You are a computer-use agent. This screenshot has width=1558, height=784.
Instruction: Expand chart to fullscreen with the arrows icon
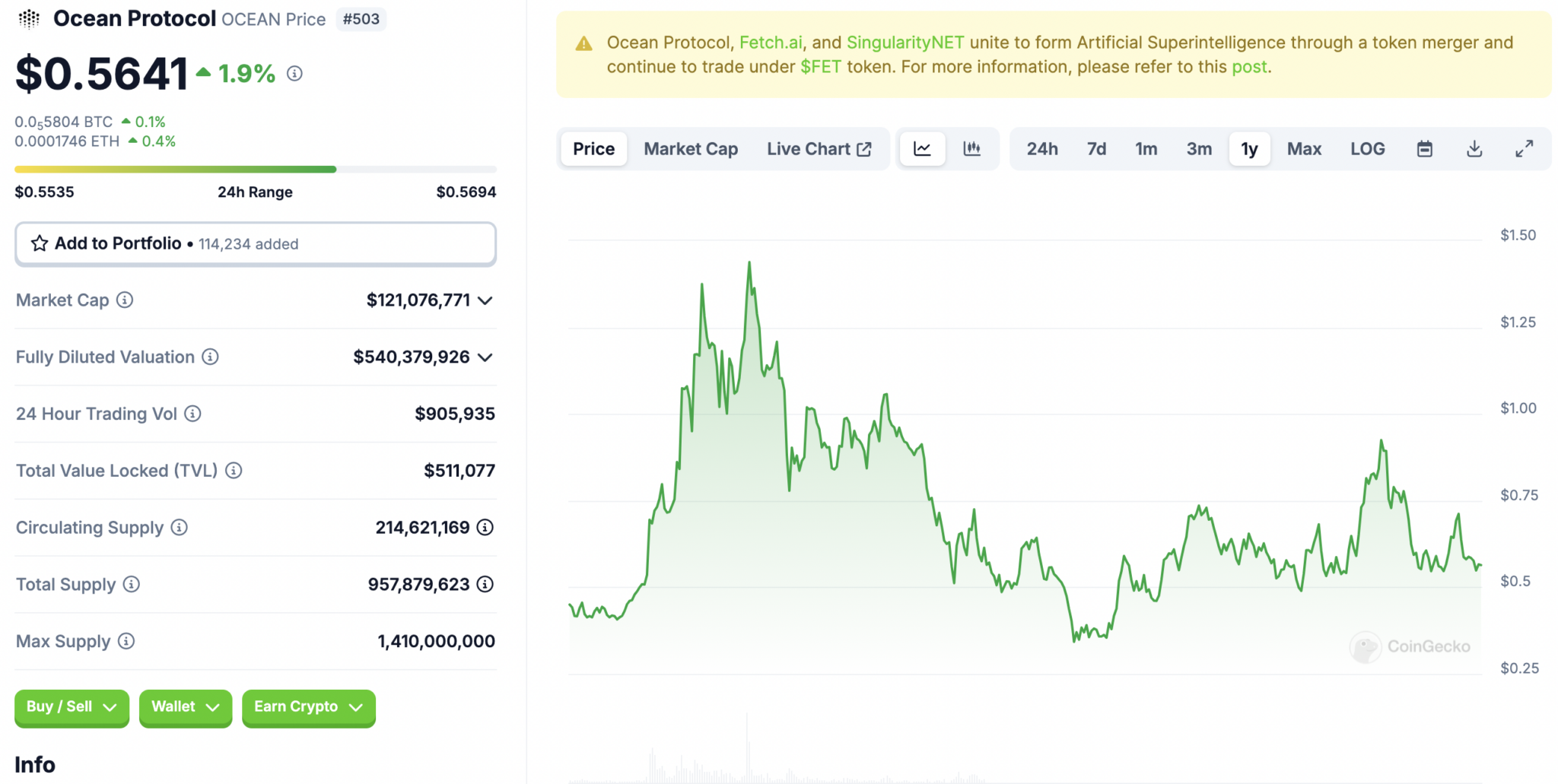click(1524, 148)
